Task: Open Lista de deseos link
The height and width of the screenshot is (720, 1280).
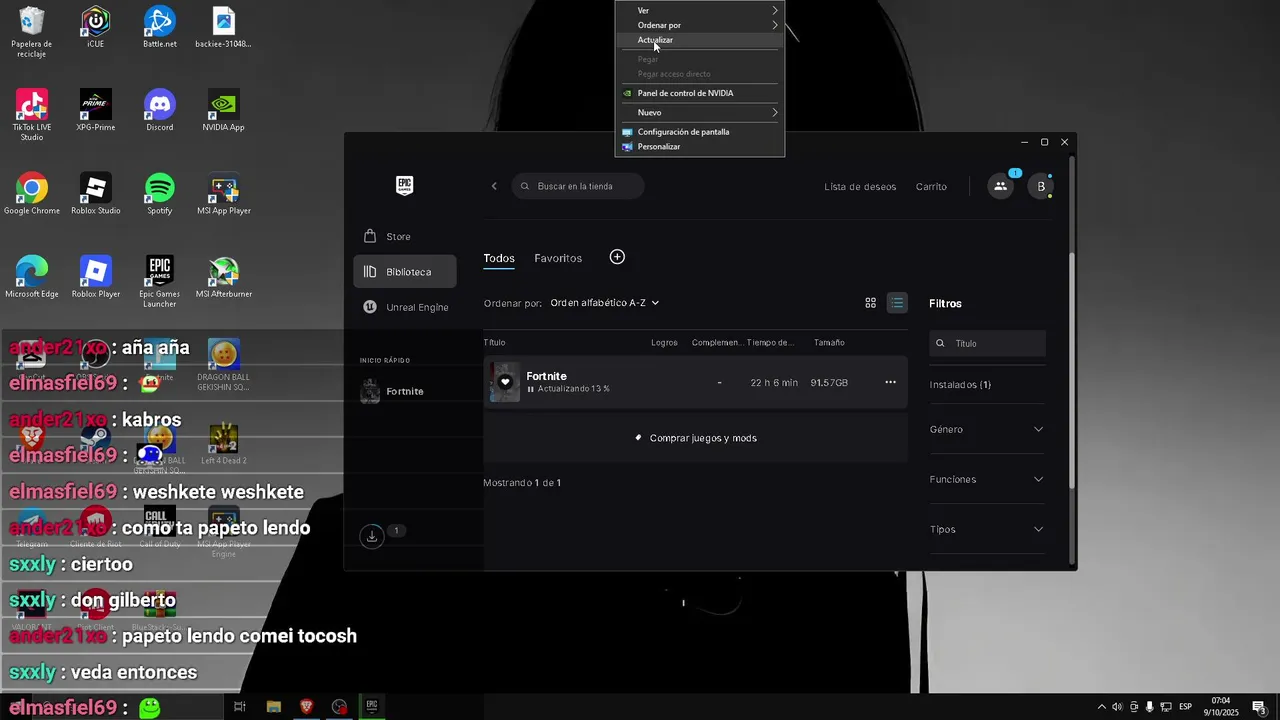Action: click(x=860, y=186)
